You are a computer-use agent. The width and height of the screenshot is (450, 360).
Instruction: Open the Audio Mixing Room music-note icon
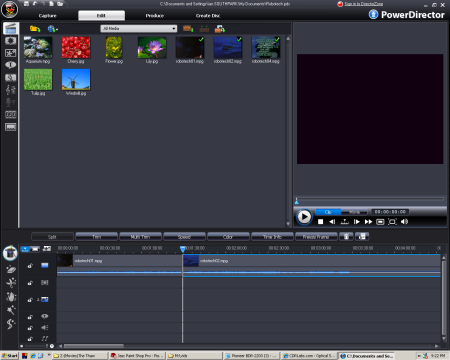click(x=10, y=90)
